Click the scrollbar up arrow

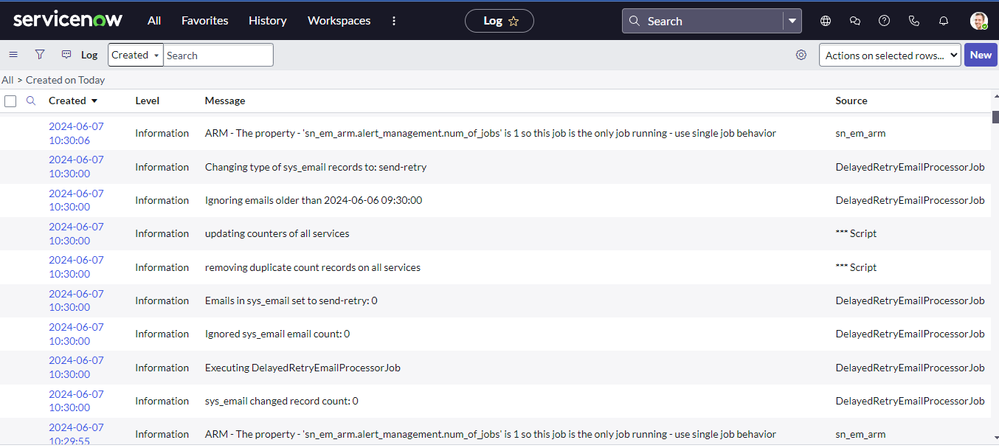click(995, 96)
